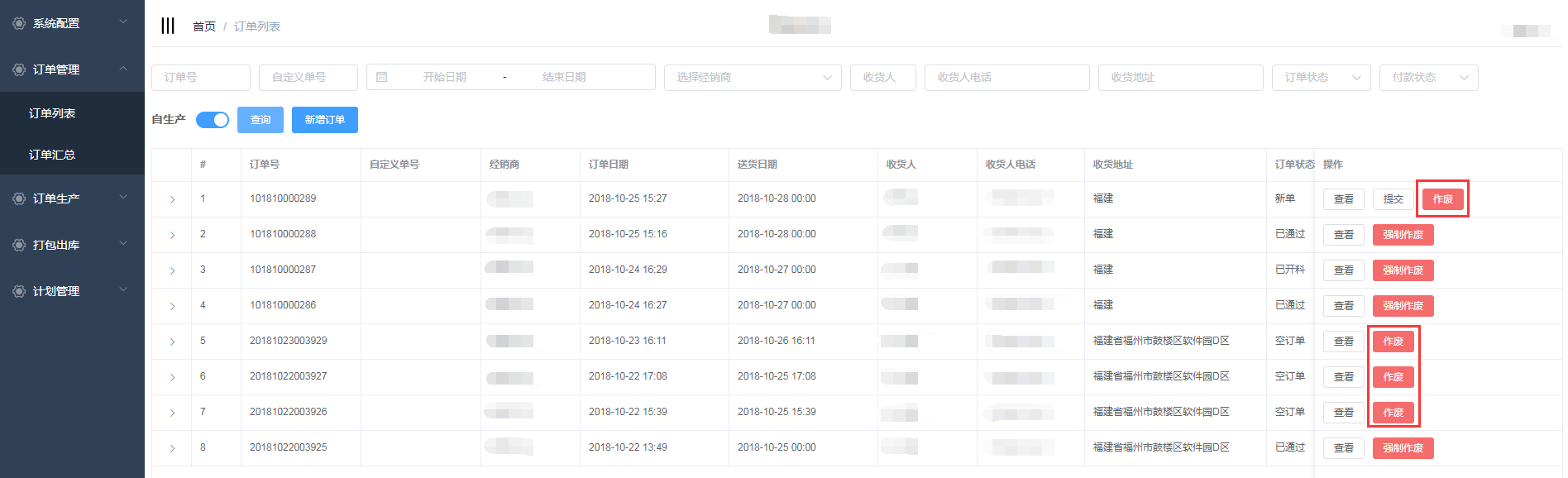Click the 计划管理 sidebar icon
The height and width of the screenshot is (478, 1568).
(18, 291)
